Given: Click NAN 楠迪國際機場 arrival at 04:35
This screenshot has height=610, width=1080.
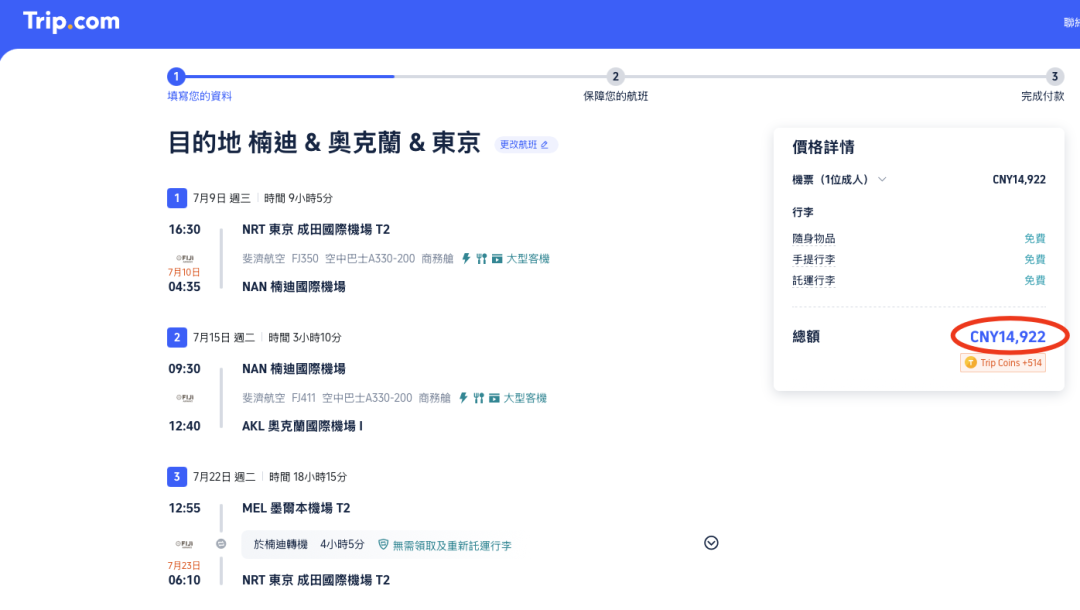Looking at the screenshot, I should tap(293, 287).
